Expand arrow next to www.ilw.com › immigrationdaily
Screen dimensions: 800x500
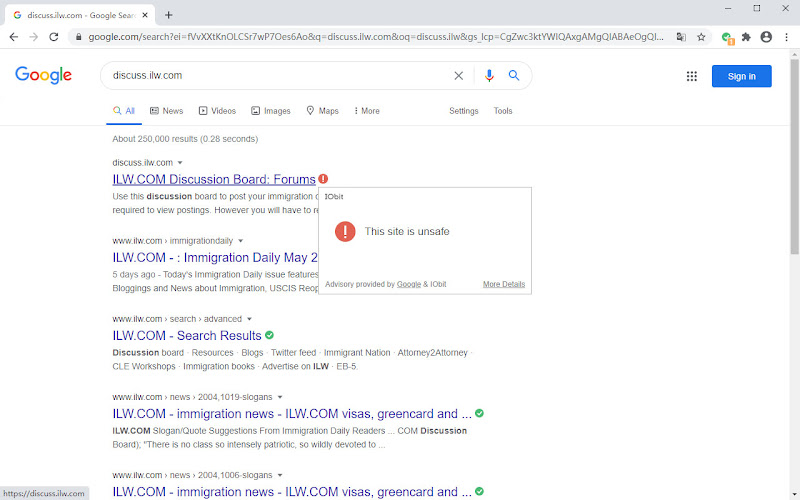pos(240,241)
